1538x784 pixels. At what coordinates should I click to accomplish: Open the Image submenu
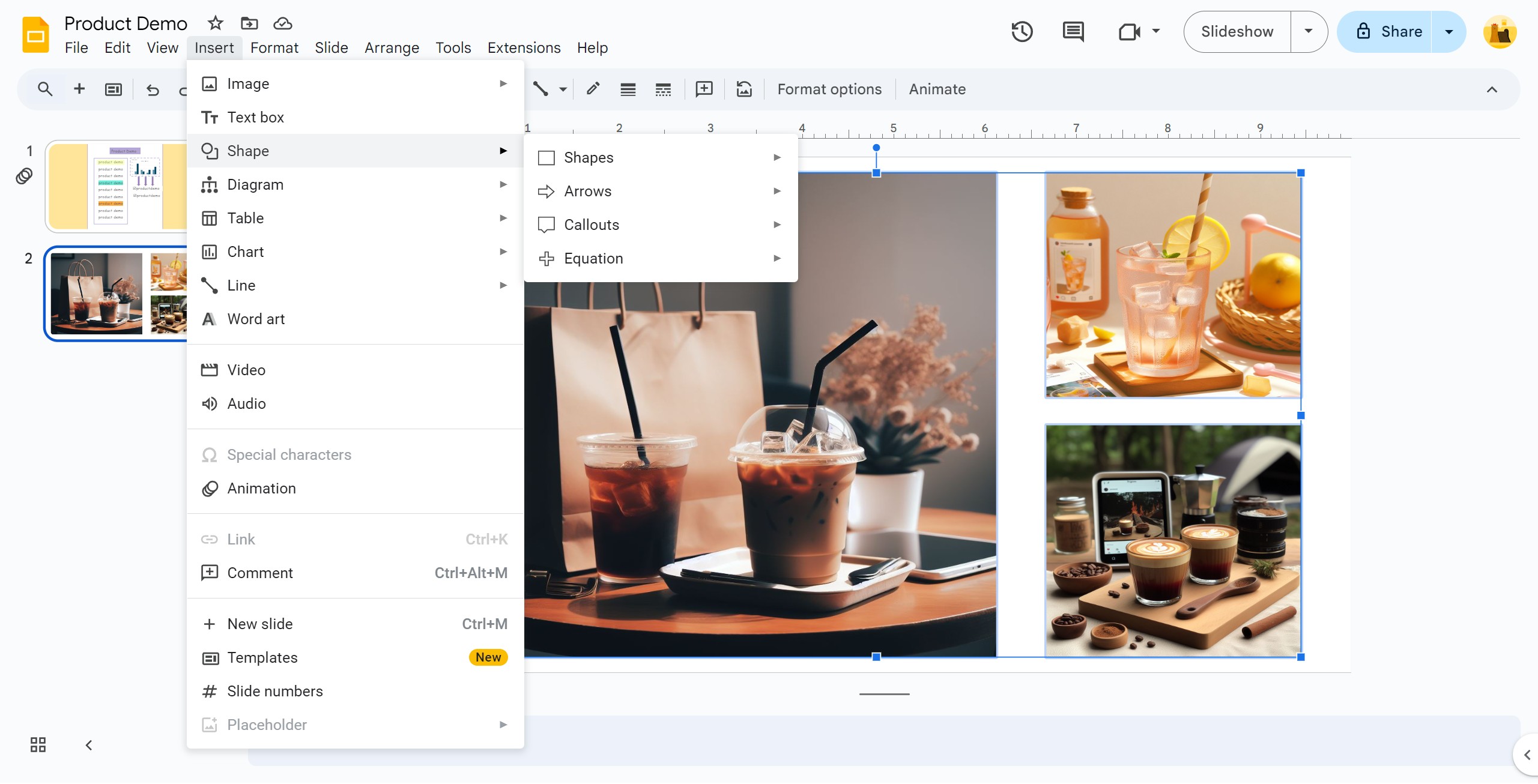[355, 83]
